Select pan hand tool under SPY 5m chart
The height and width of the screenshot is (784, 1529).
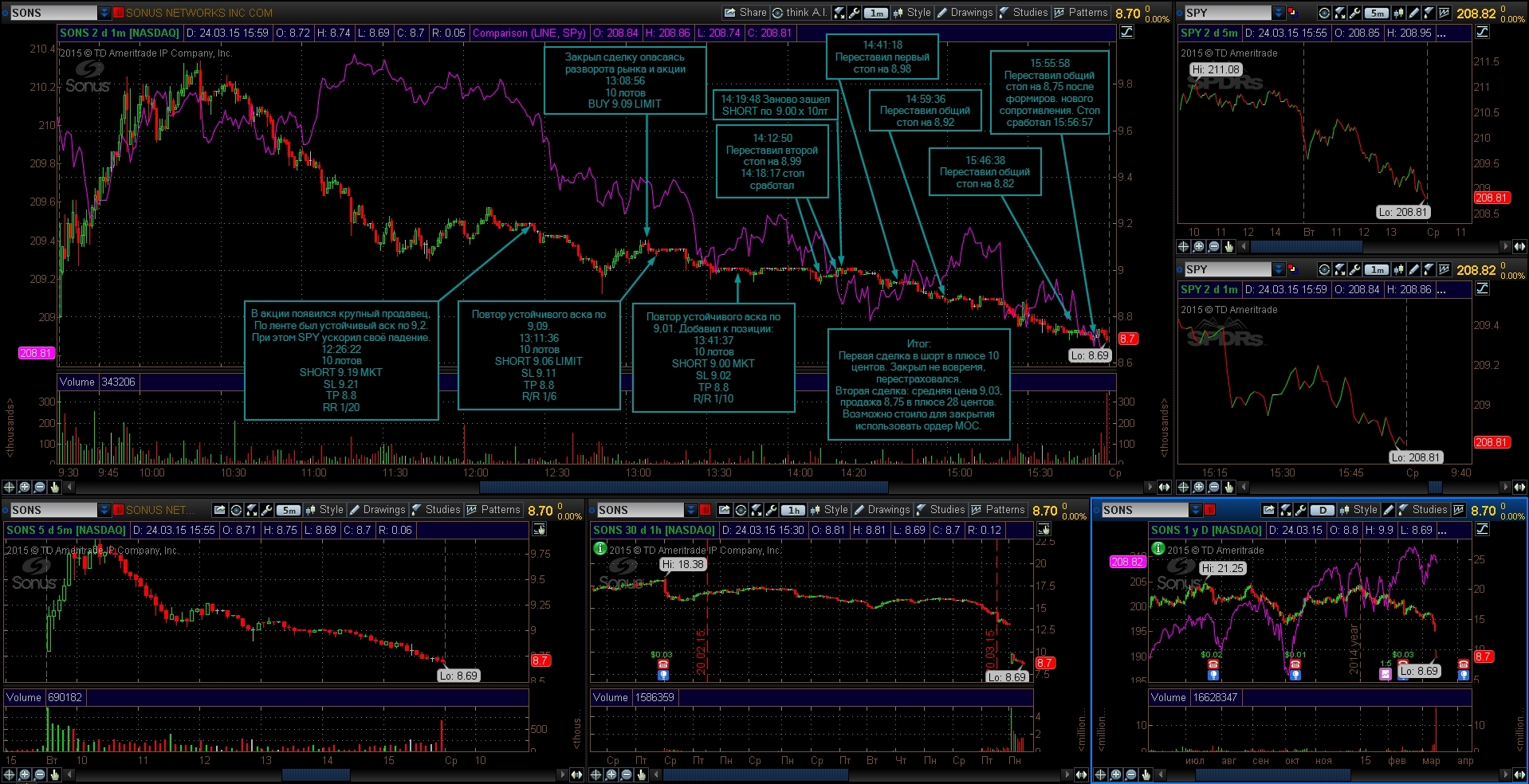pyautogui.click(x=1228, y=246)
